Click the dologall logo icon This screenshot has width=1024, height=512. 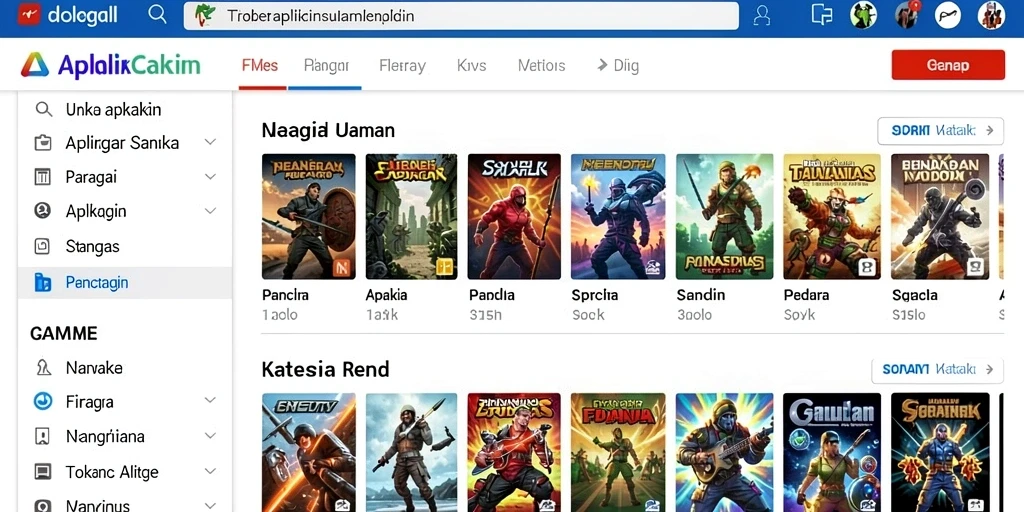click(x=29, y=14)
